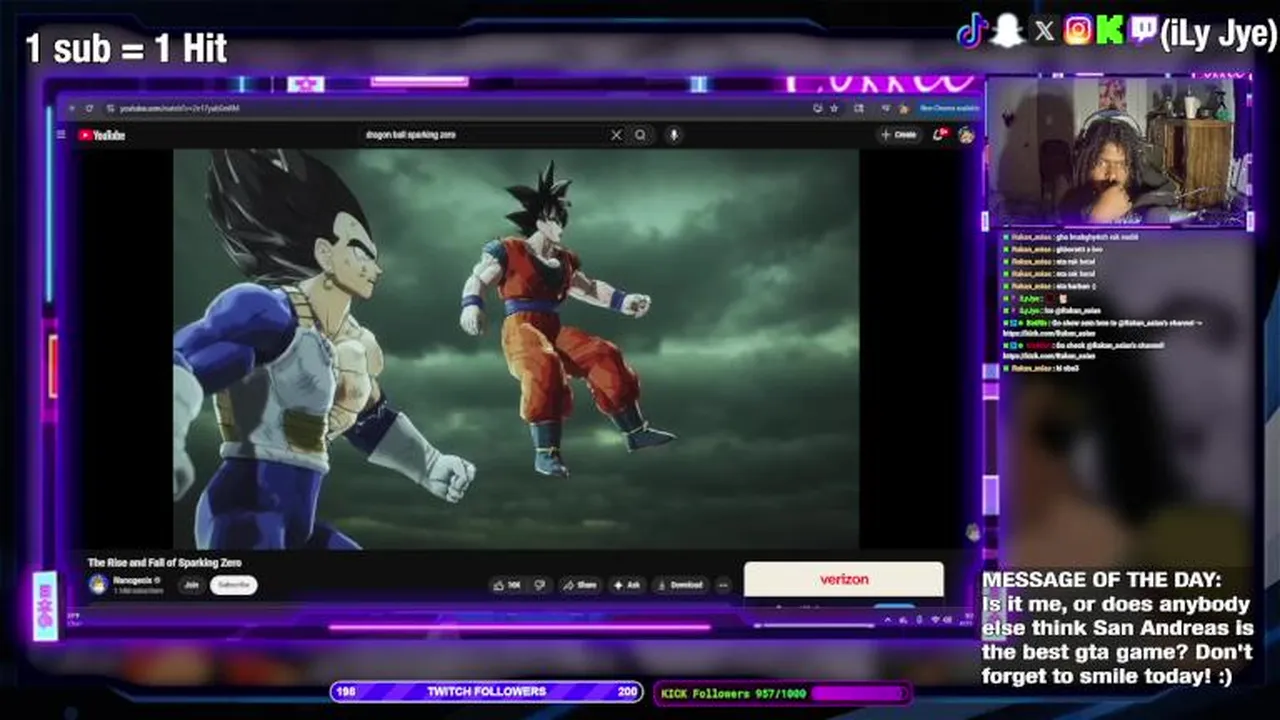The image size is (1280, 720).
Task: Click the streamer webcam feed
Action: [x=1117, y=152]
